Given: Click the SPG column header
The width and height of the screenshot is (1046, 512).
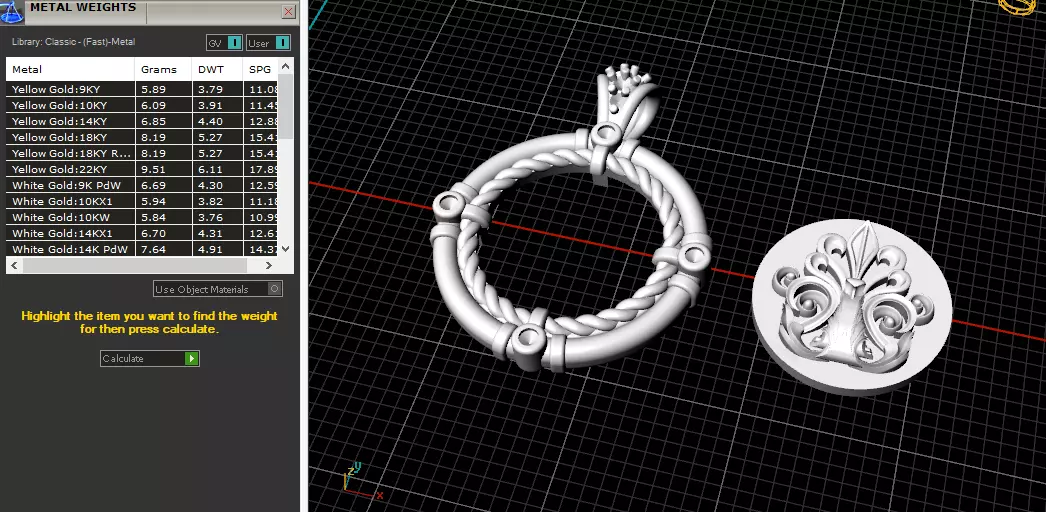Looking at the screenshot, I should (x=260, y=69).
